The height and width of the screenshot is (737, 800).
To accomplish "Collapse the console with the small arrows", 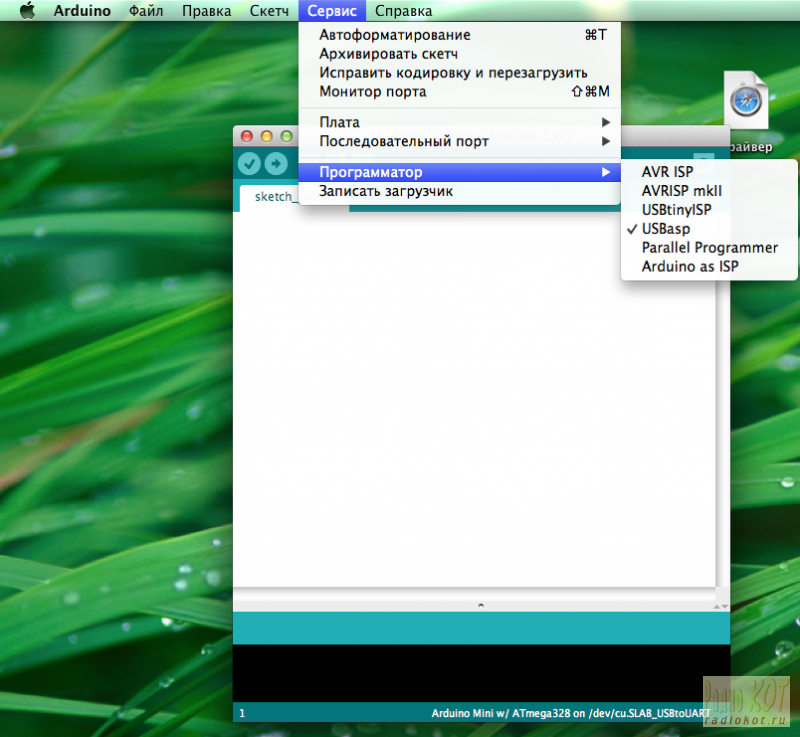I will (x=721, y=606).
